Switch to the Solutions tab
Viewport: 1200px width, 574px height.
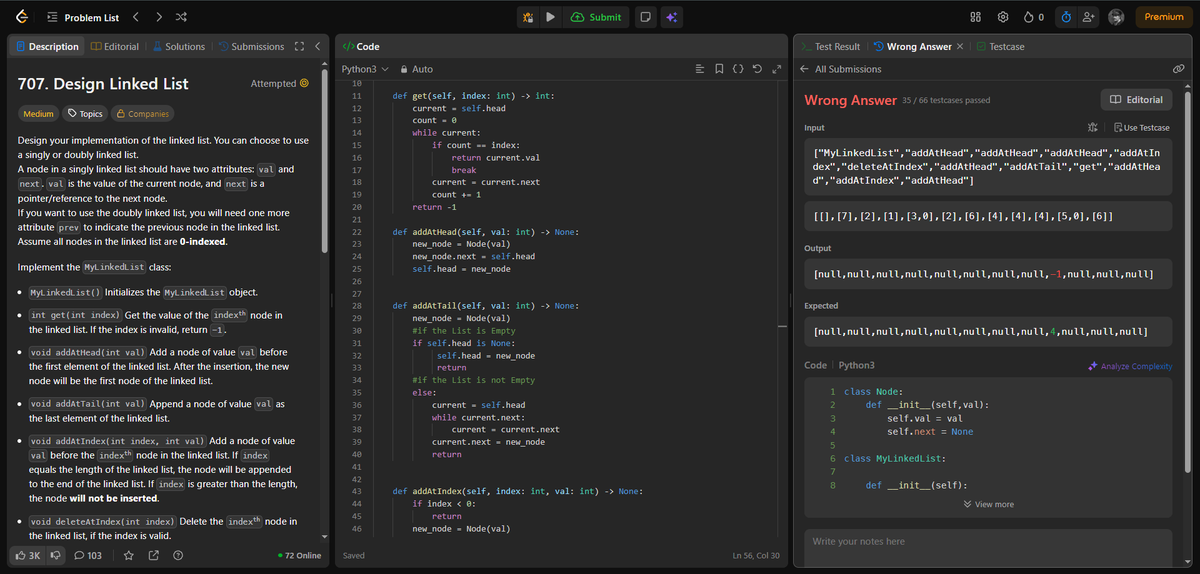[x=179, y=47]
